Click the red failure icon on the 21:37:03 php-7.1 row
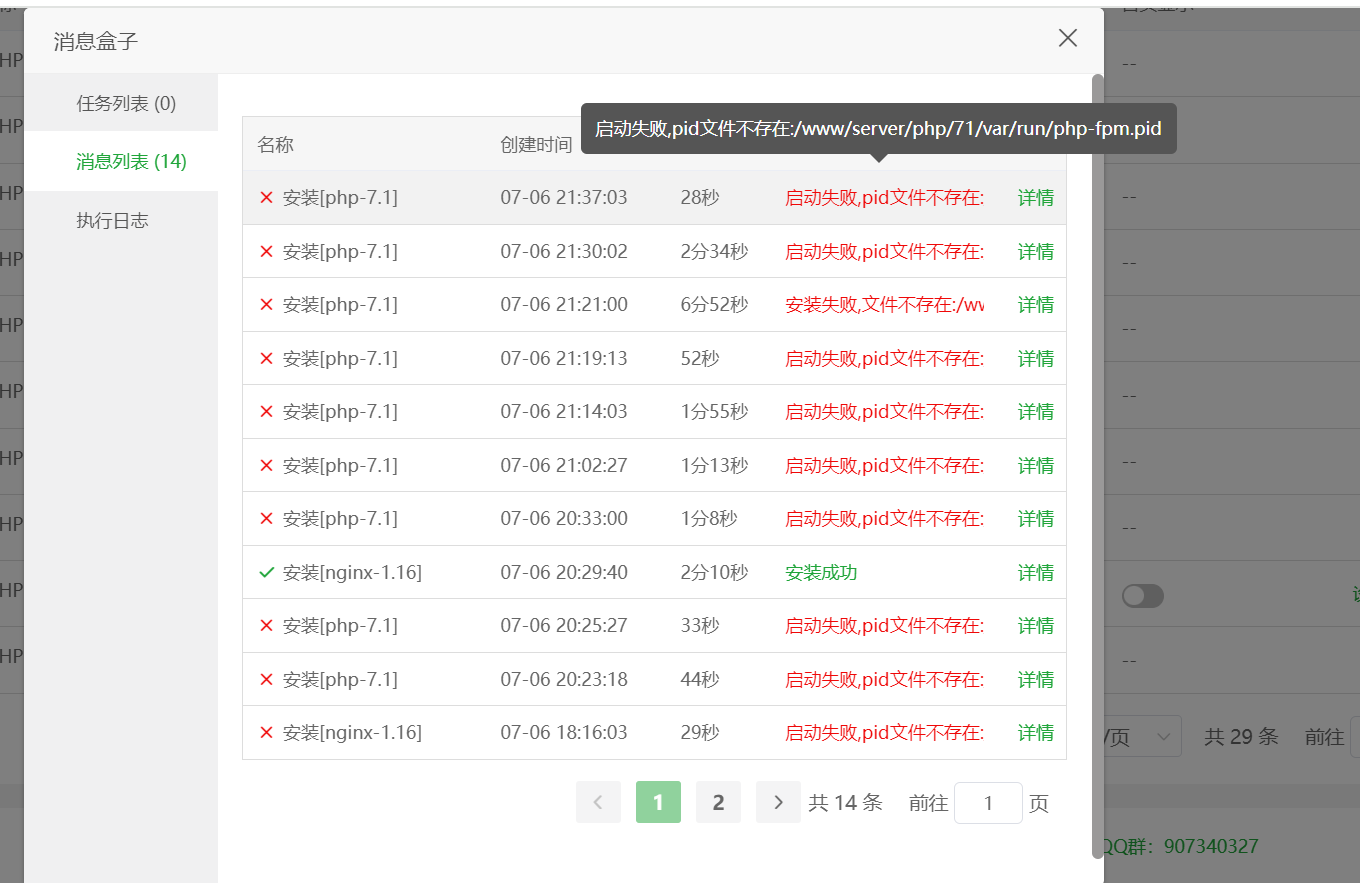 pos(265,197)
